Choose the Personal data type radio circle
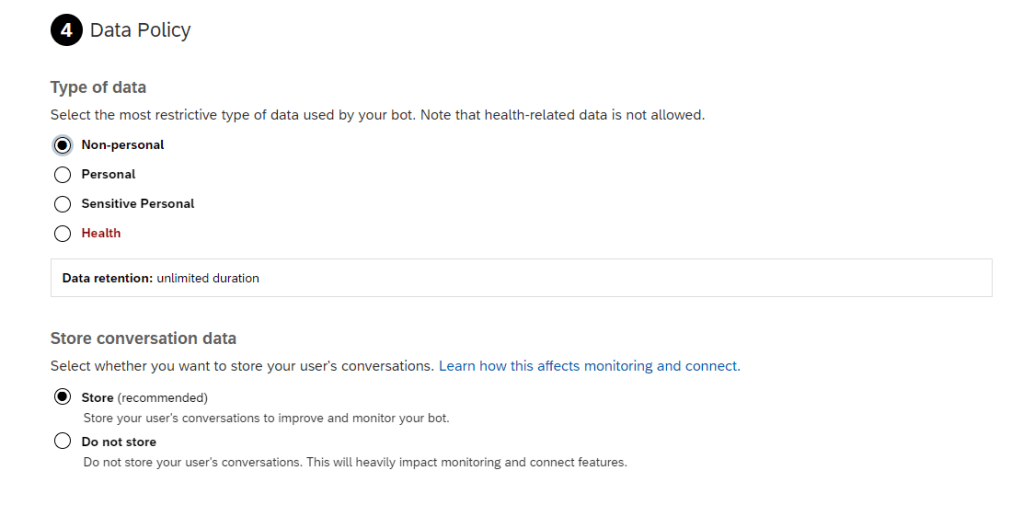 coord(63,174)
